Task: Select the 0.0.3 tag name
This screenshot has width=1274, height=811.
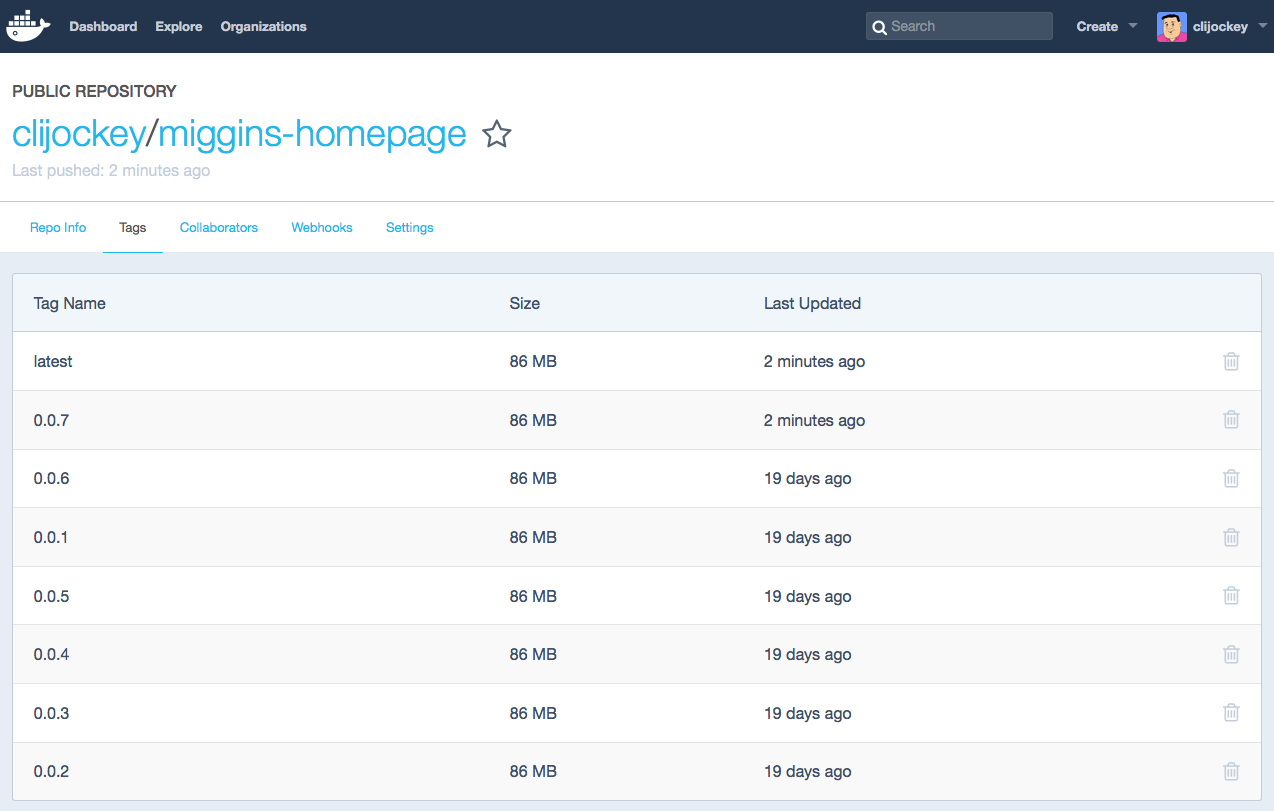Action: point(51,713)
